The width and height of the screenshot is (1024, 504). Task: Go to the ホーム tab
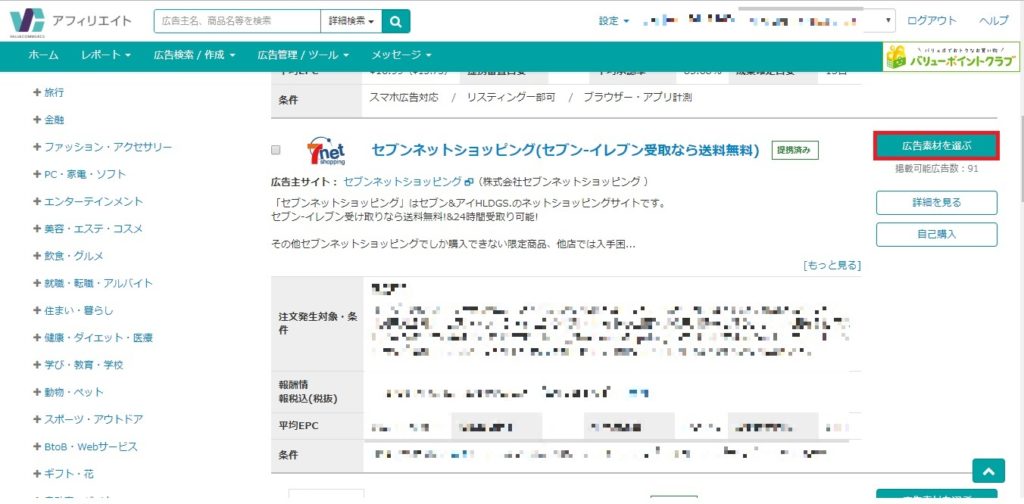point(43,55)
